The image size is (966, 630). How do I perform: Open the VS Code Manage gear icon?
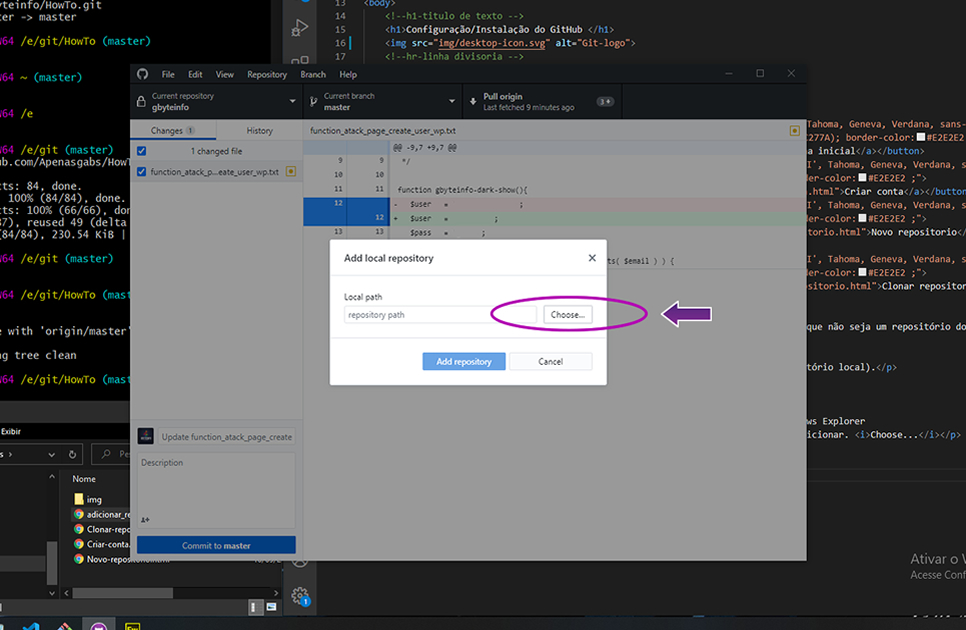[x=300, y=596]
